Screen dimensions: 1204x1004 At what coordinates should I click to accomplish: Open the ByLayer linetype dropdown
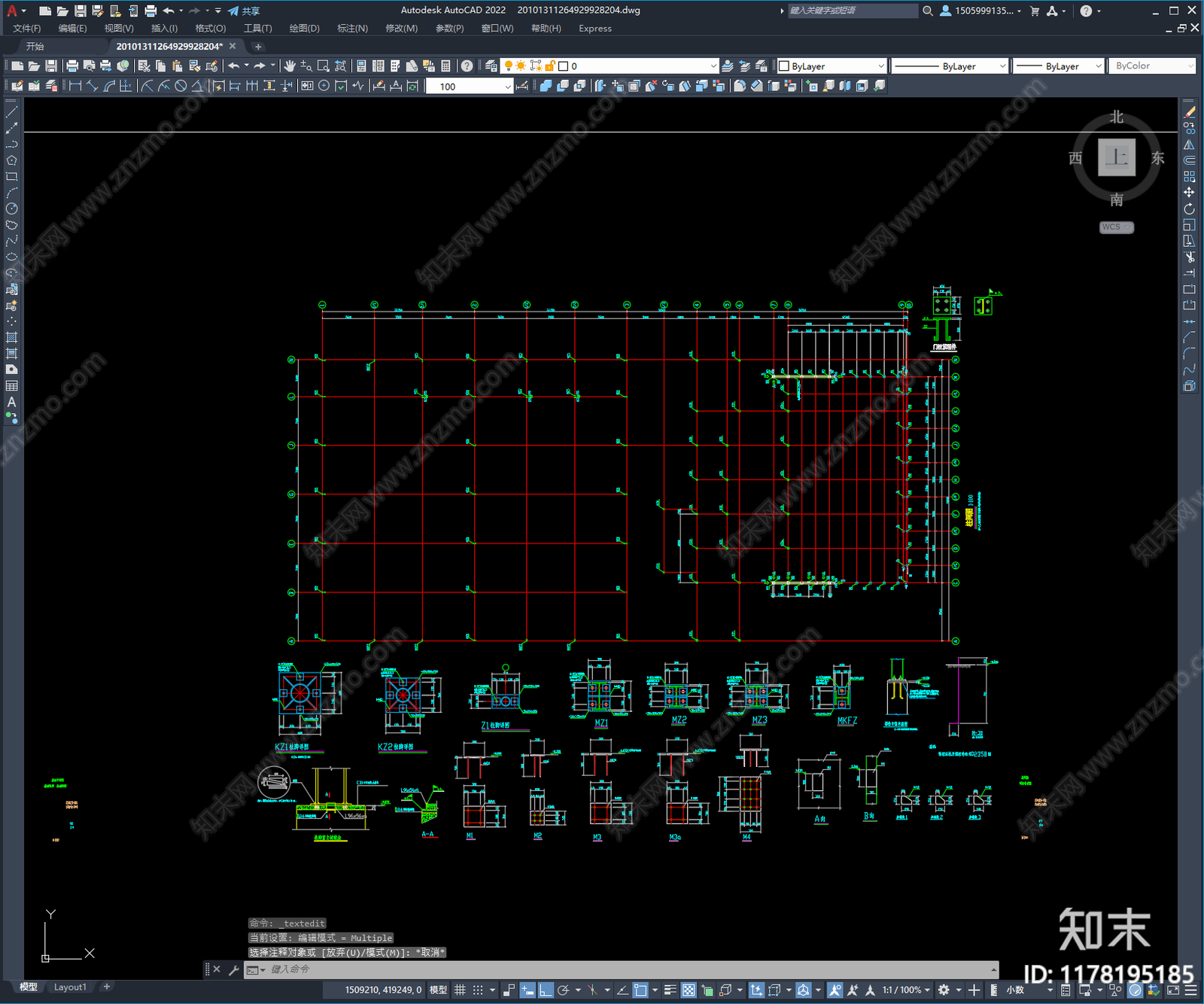point(949,66)
